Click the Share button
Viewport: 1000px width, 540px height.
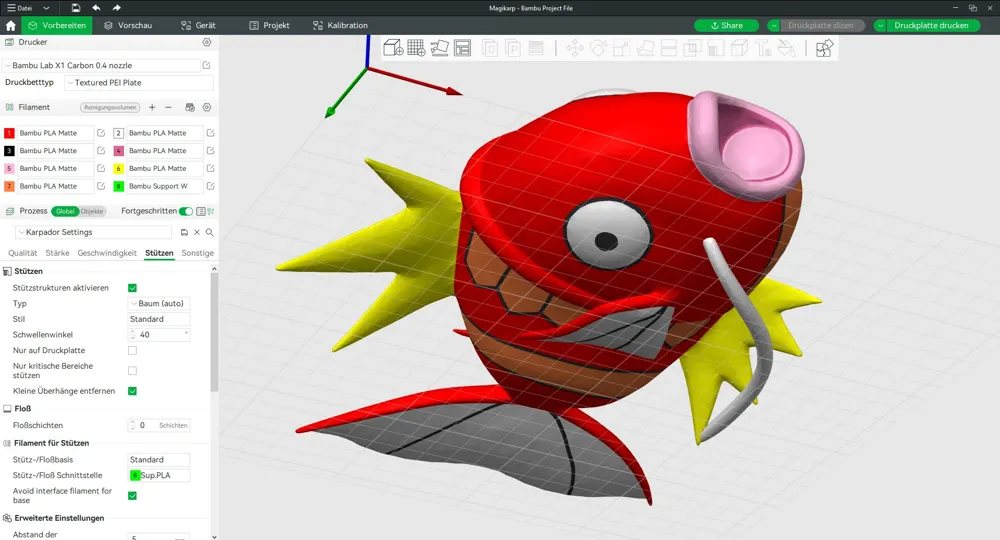[726, 26]
